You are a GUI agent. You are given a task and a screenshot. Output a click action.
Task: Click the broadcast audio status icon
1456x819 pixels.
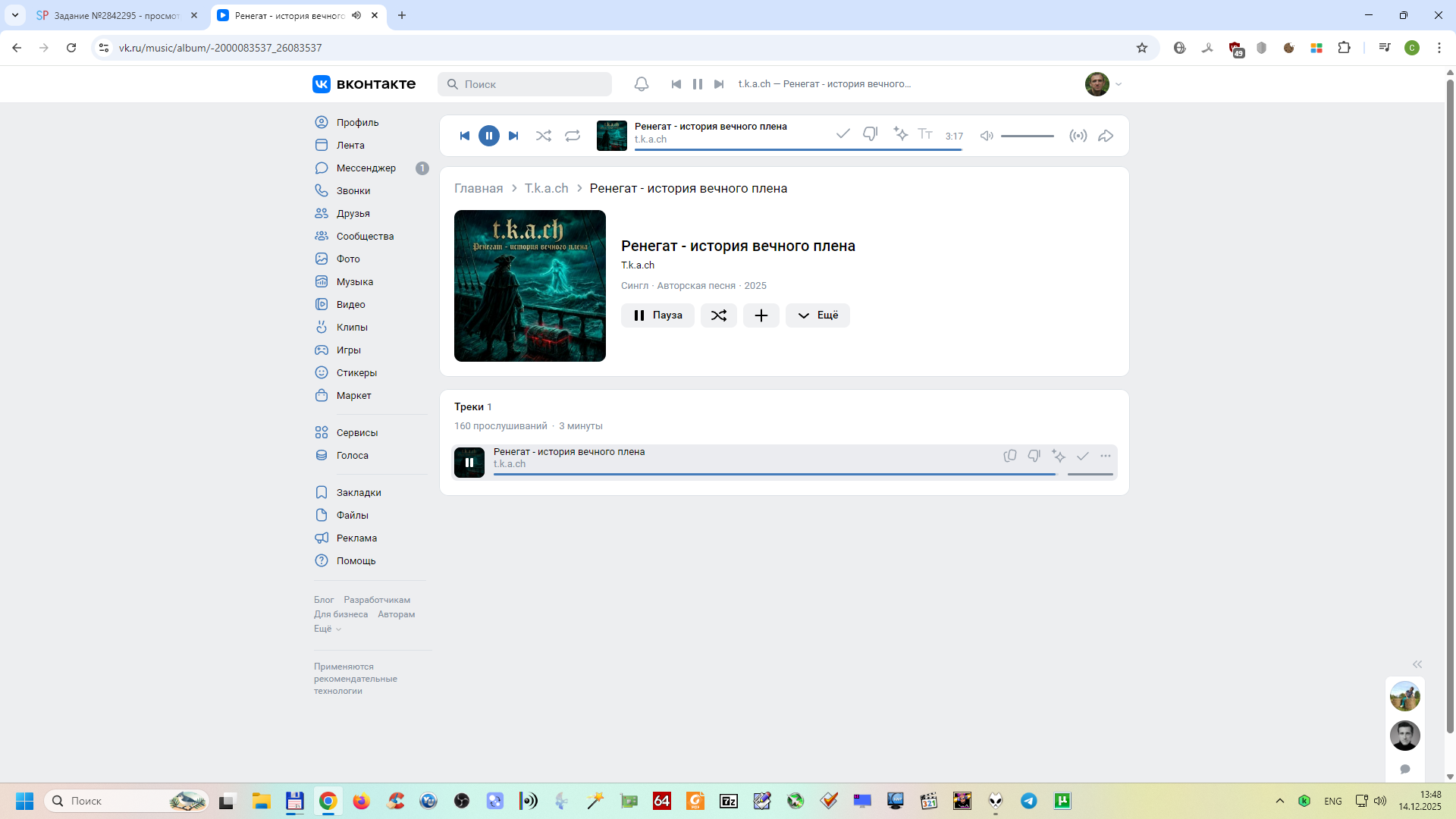point(1078,136)
